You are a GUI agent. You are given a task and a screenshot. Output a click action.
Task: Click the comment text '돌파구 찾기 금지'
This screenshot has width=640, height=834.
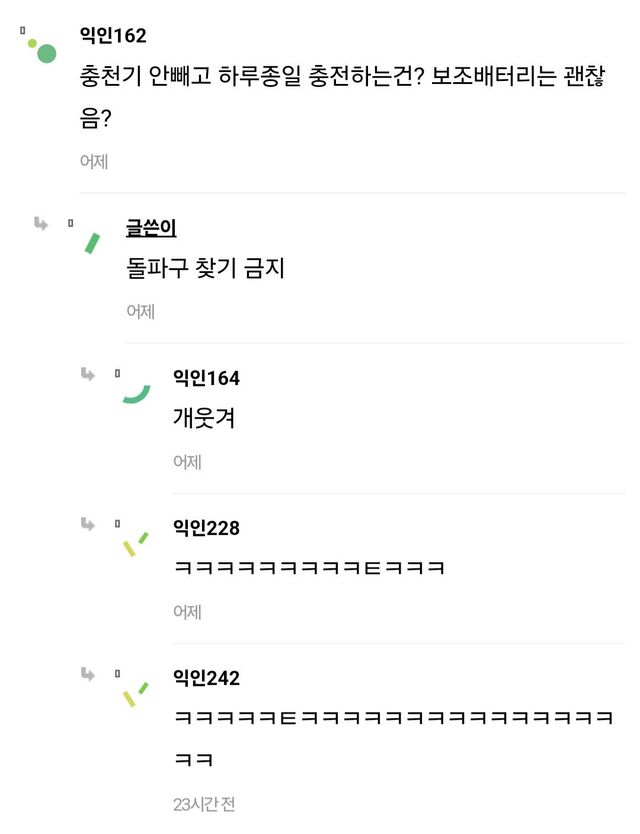[x=205, y=268]
